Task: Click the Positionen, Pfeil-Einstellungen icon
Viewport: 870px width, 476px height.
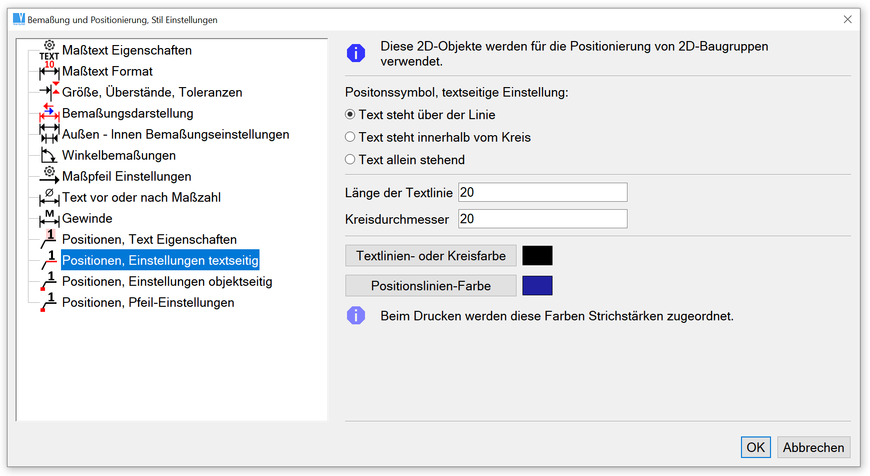Action: pyautogui.click(x=49, y=302)
